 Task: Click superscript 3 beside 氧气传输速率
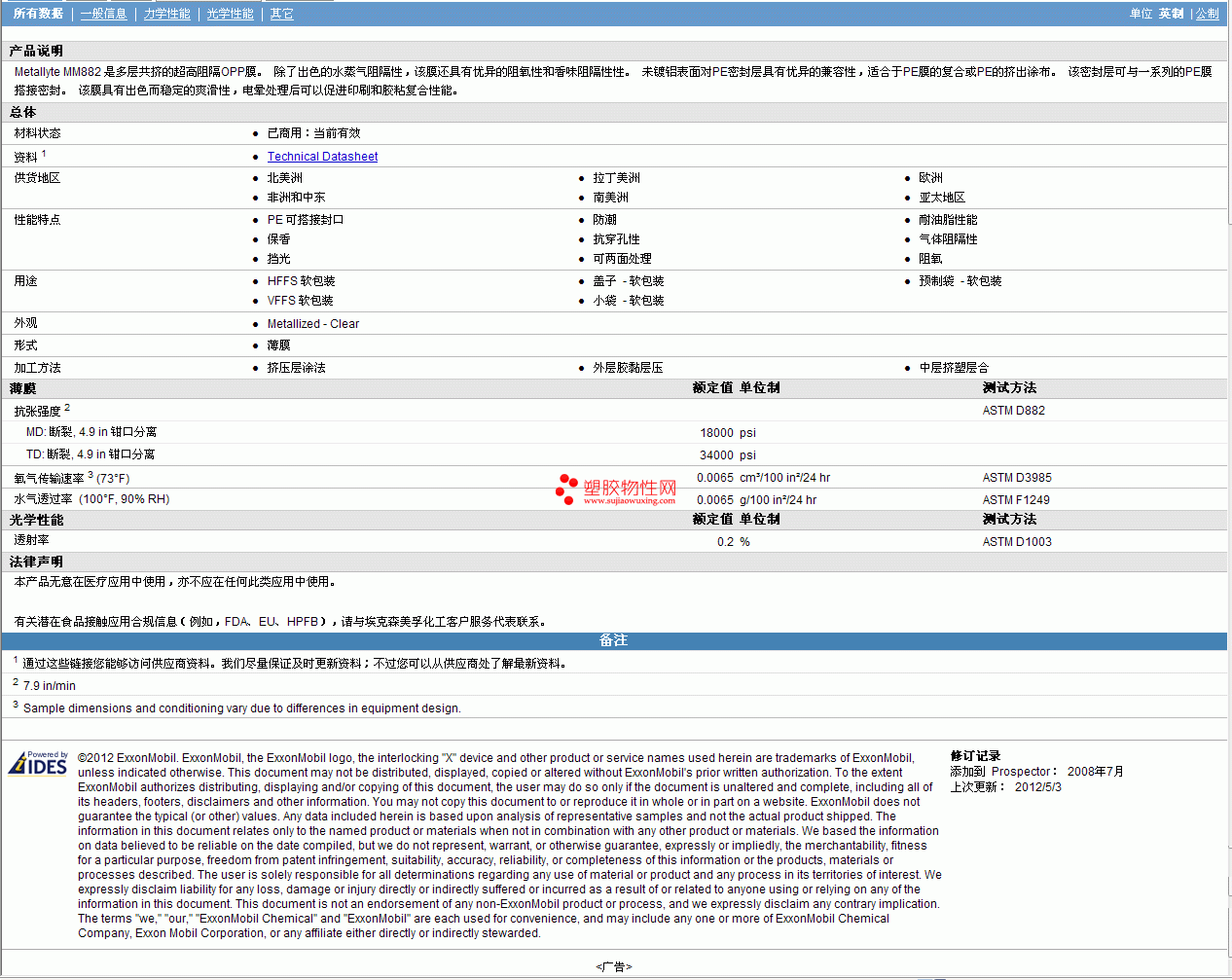91,475
